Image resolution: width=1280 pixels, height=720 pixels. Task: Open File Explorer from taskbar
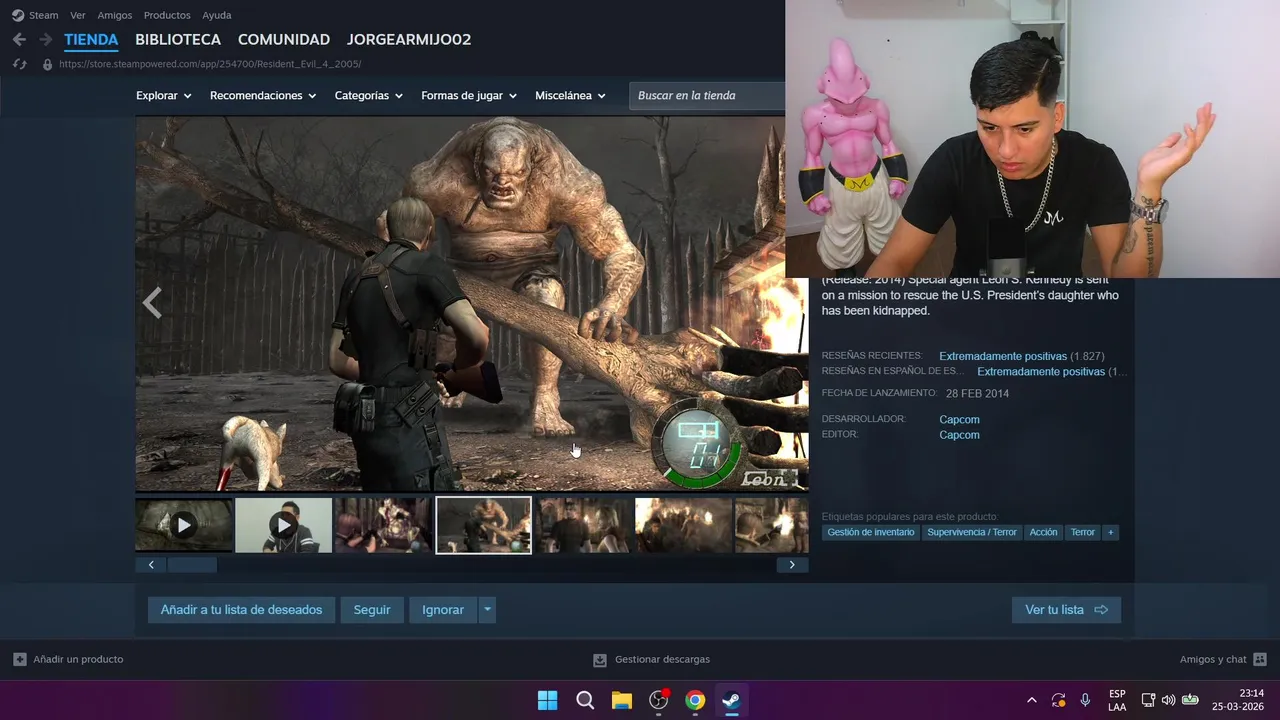click(x=622, y=700)
